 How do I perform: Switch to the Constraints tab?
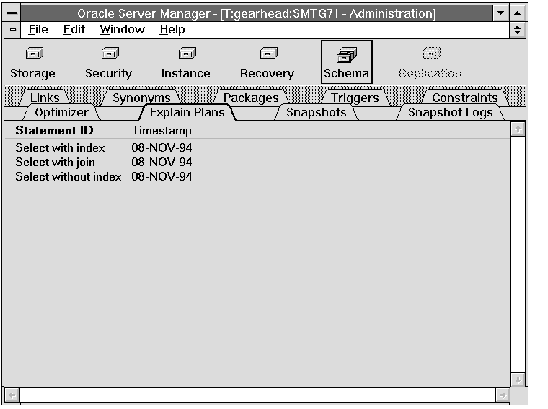[x=465, y=98]
